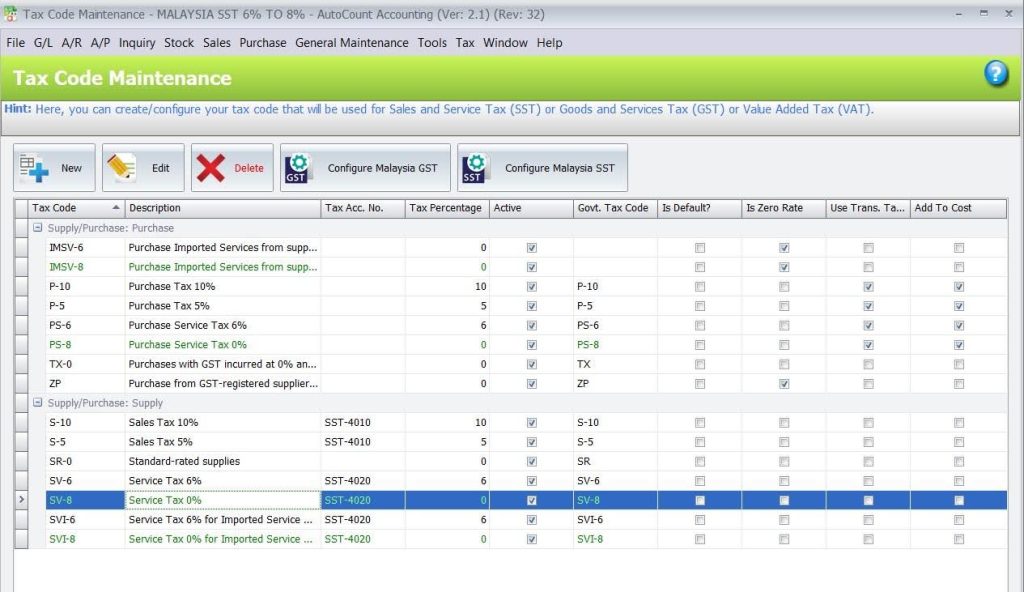Uncheck the Active checkbox for P-10
Screen dimensions: 1024x592
coord(532,286)
